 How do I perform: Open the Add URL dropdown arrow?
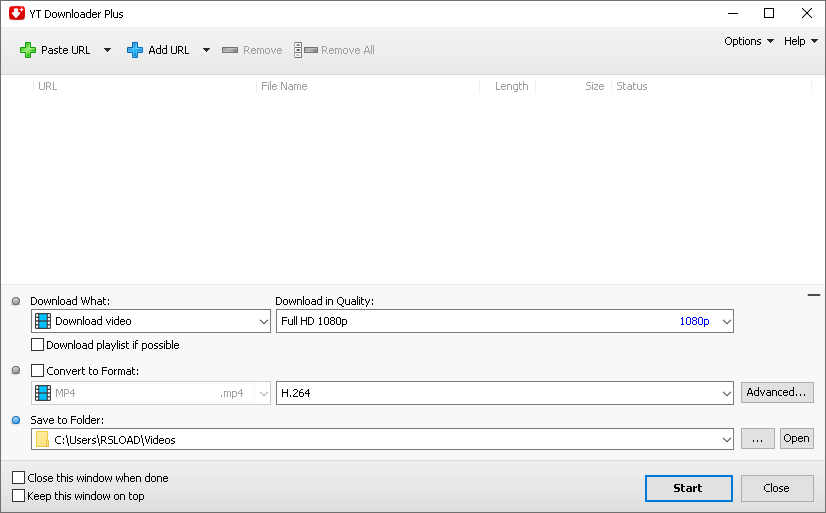(206, 50)
